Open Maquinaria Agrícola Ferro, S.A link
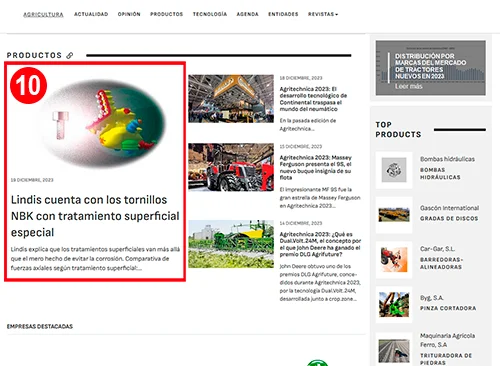The width and height of the screenshot is (500, 366). [447, 340]
